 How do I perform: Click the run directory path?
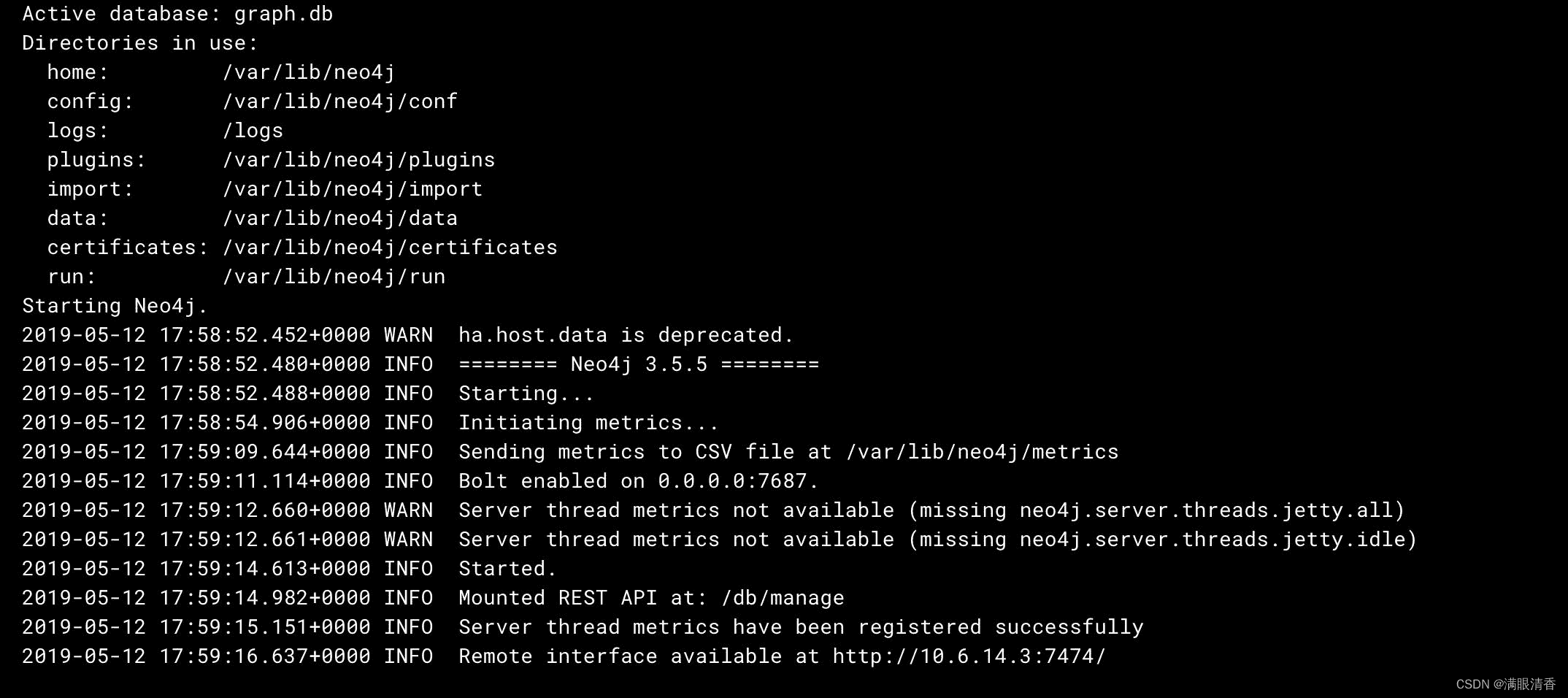point(334,277)
